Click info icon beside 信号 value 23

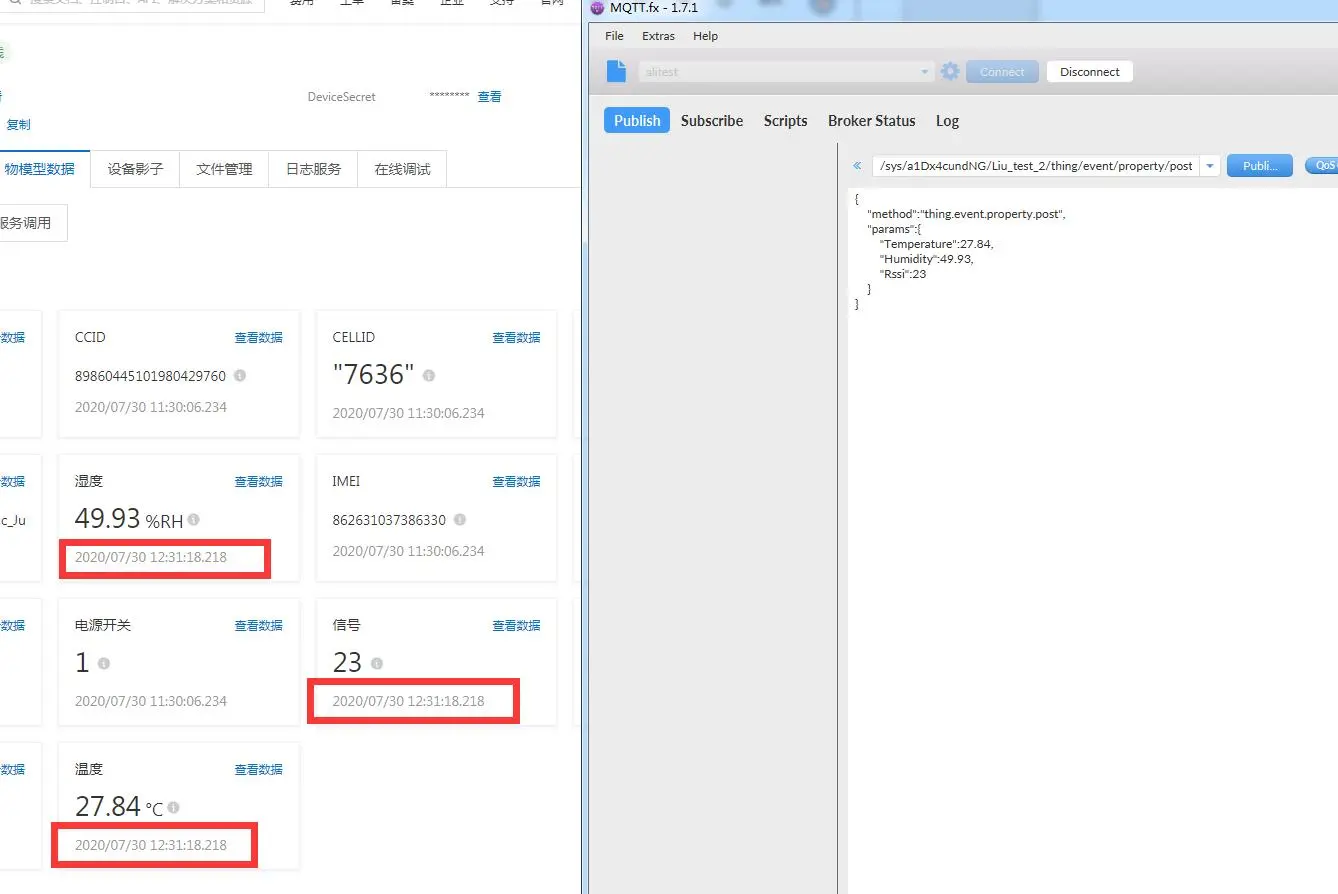[377, 663]
